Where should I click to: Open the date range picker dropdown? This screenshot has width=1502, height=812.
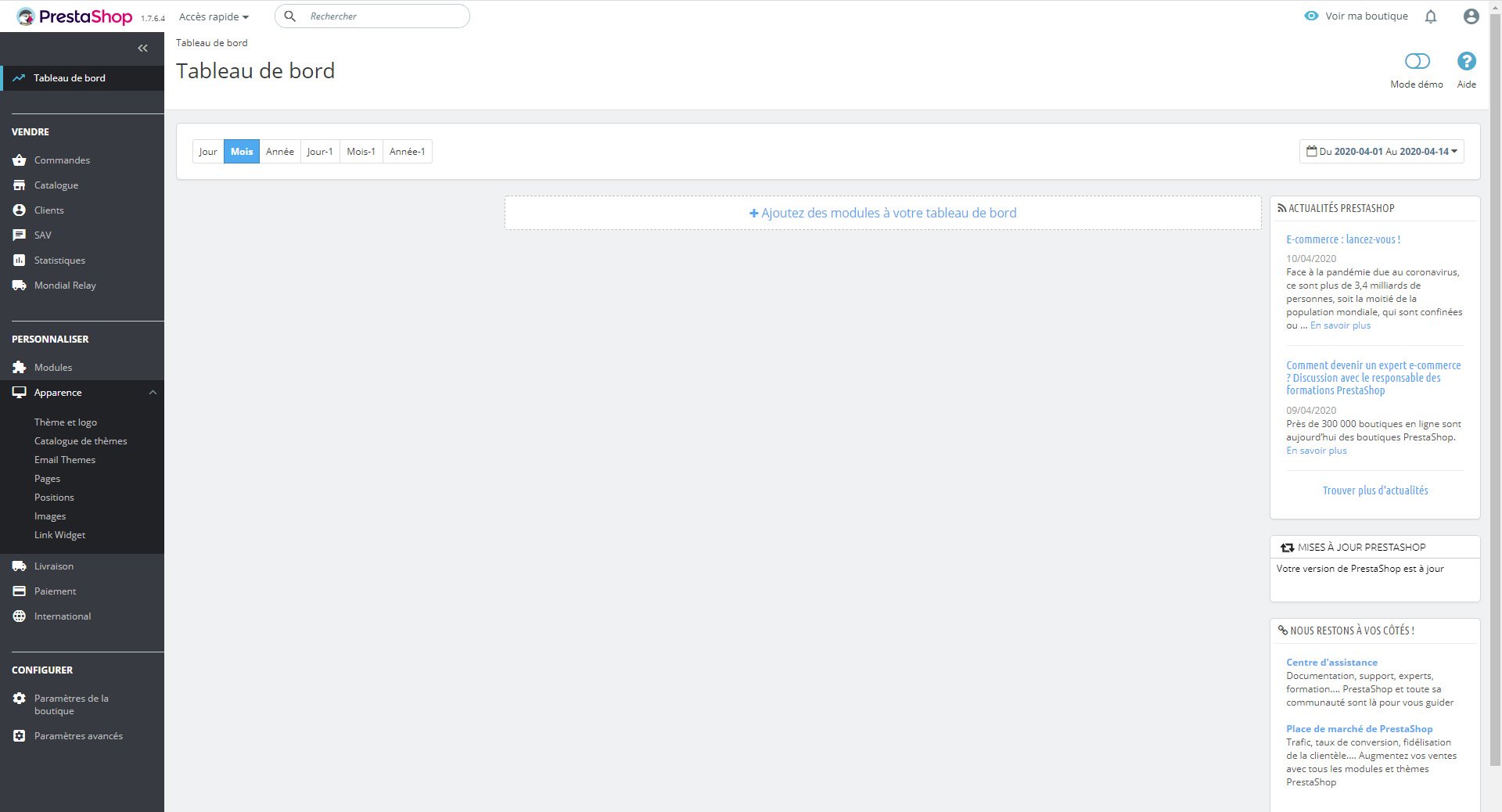tap(1382, 152)
